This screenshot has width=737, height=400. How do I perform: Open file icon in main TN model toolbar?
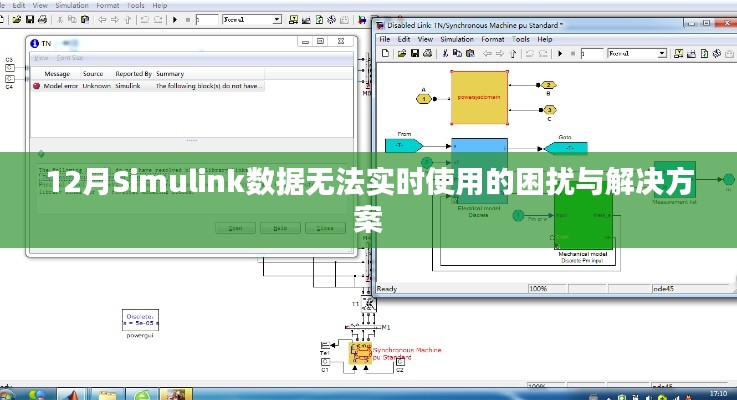17,19
